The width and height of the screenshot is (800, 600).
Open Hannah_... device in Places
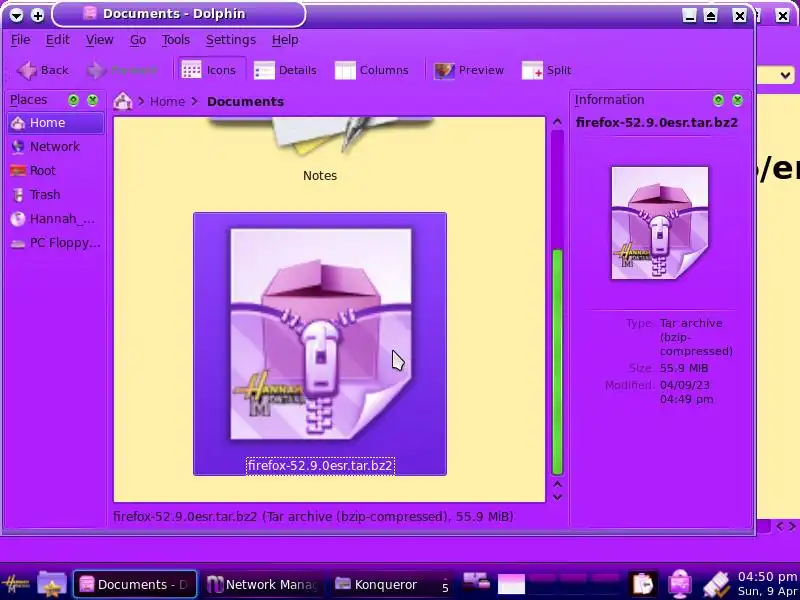(x=56, y=219)
